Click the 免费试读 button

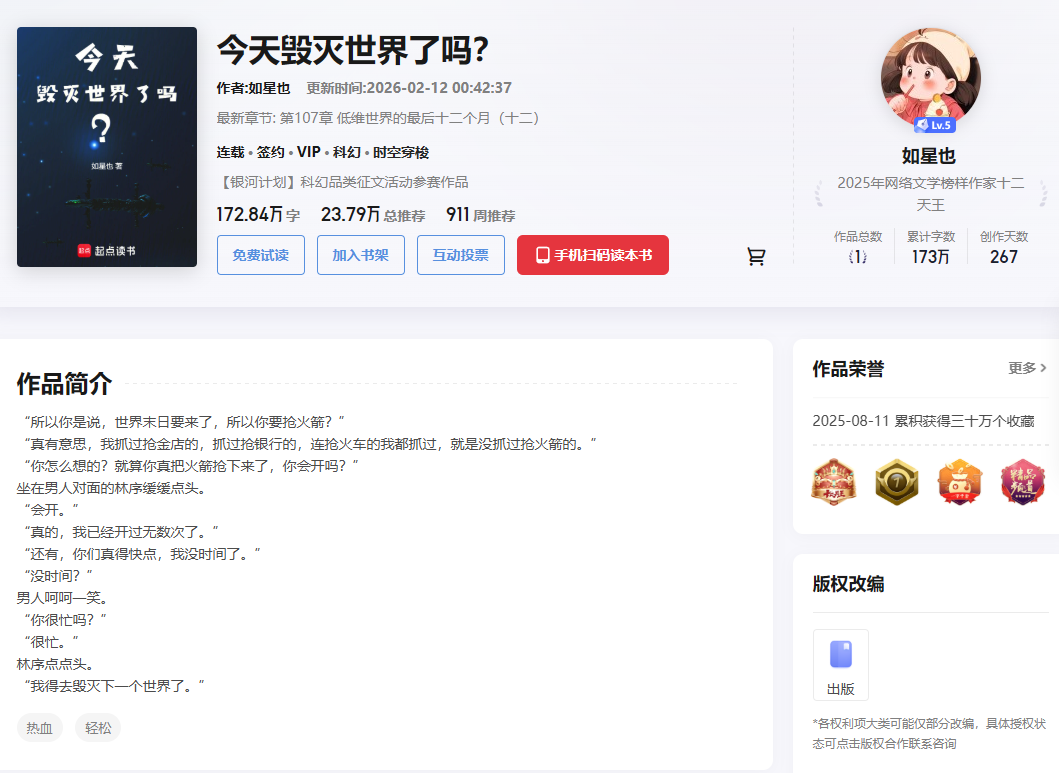(260, 255)
